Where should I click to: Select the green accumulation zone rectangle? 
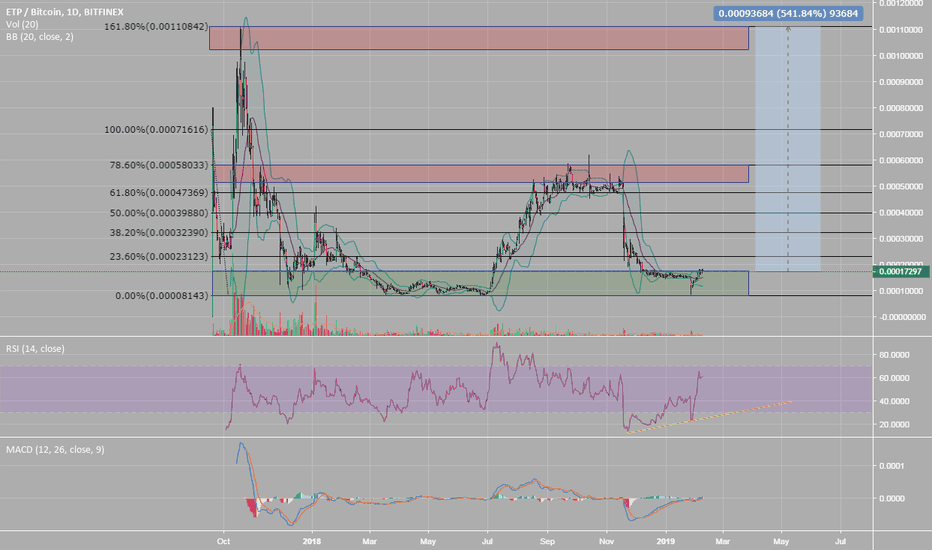(x=480, y=283)
